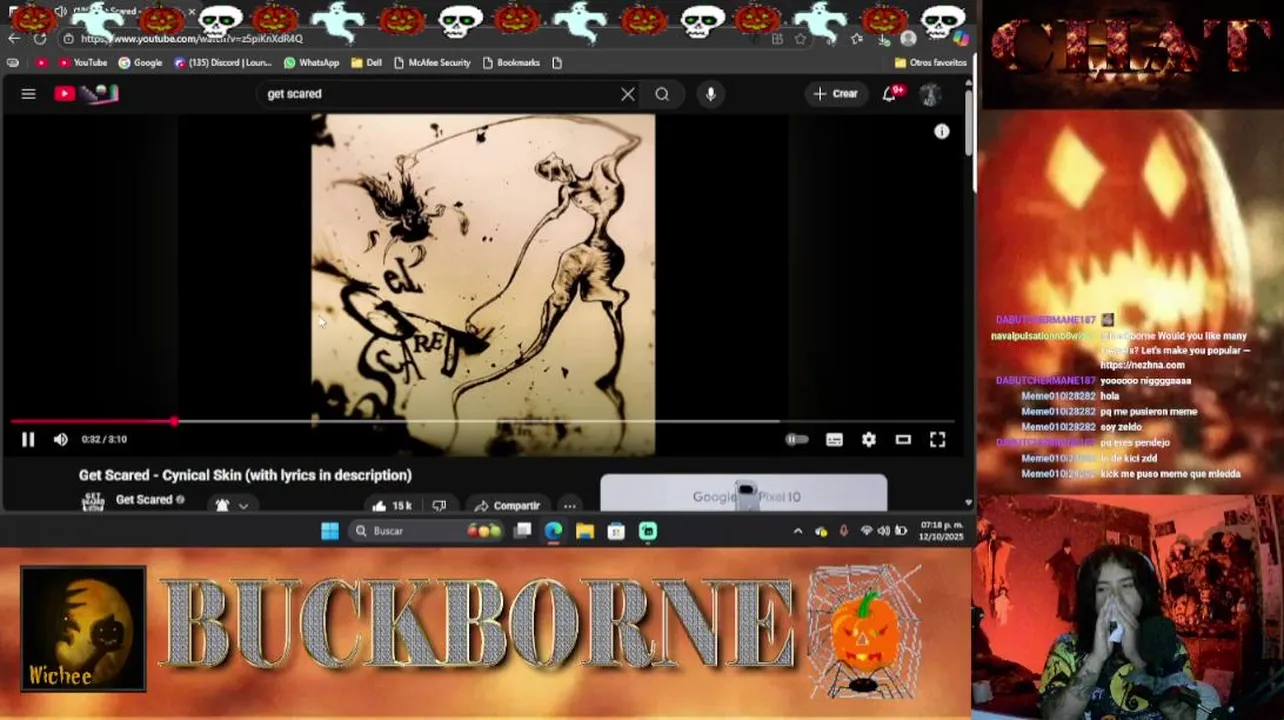Viewport: 1284px width, 720px height.
Task: Switch player to theater mode
Action: (x=903, y=439)
